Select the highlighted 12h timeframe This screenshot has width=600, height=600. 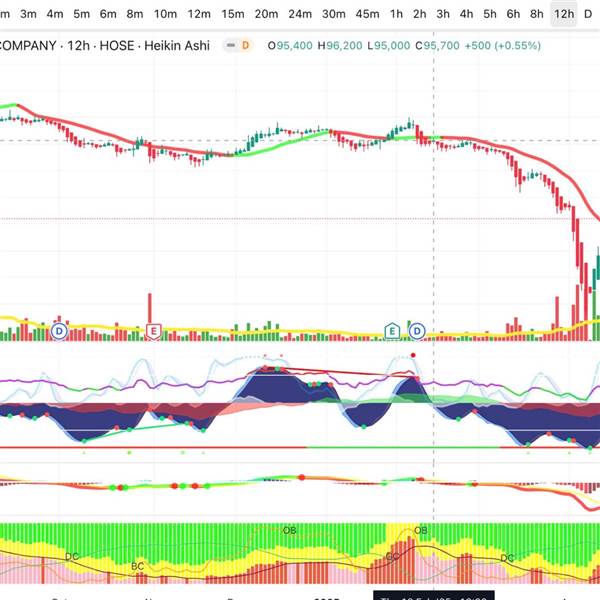click(564, 14)
